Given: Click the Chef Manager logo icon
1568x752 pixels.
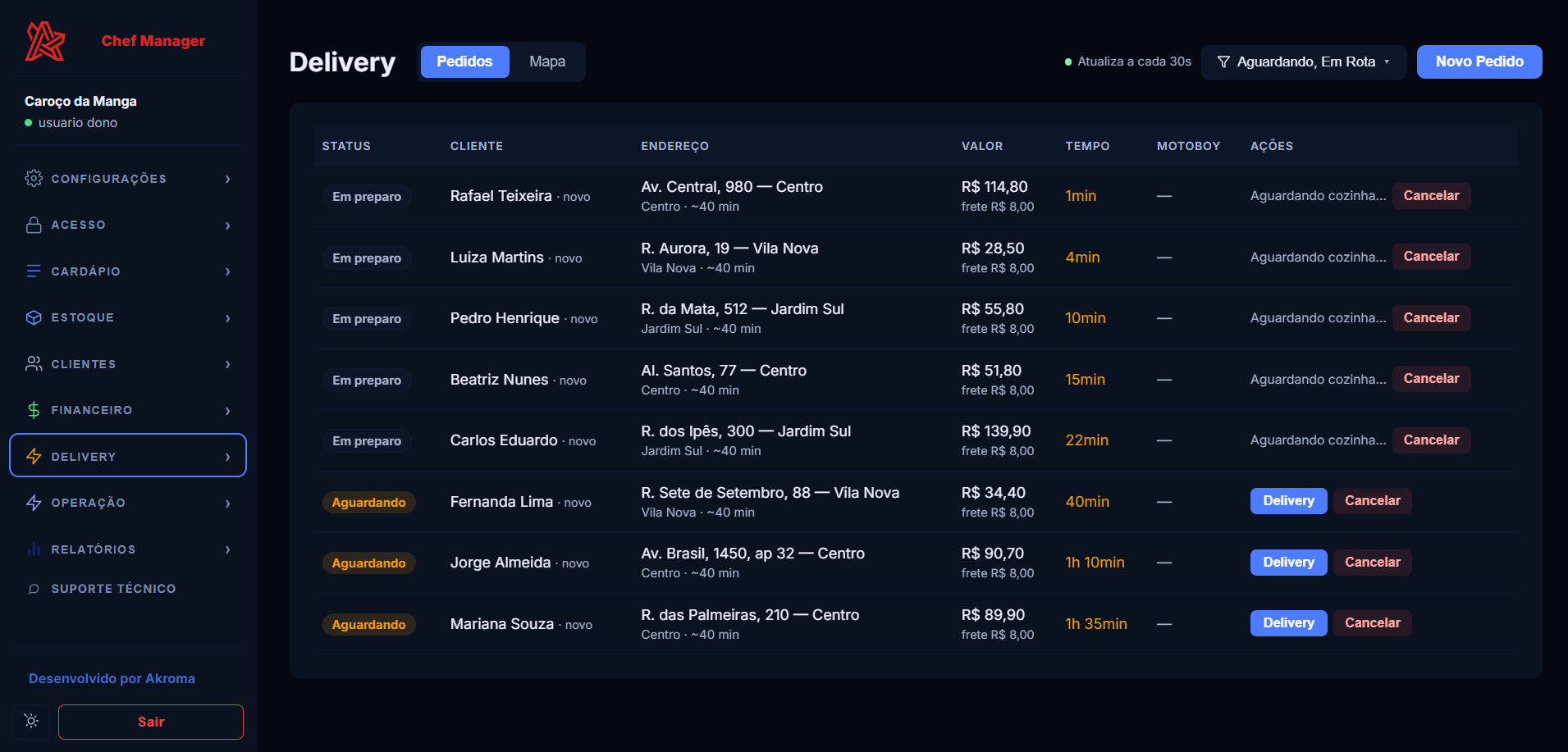Looking at the screenshot, I should coord(45,41).
